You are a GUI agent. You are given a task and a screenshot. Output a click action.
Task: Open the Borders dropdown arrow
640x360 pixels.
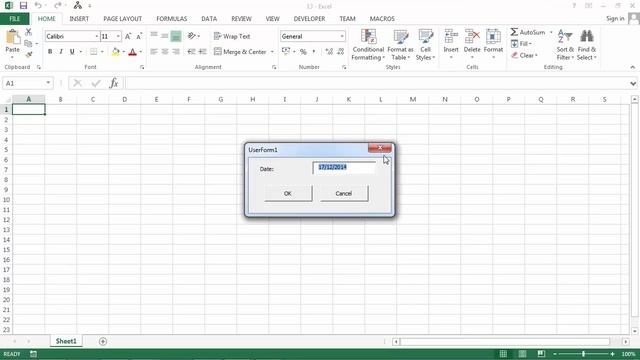click(x=102, y=52)
